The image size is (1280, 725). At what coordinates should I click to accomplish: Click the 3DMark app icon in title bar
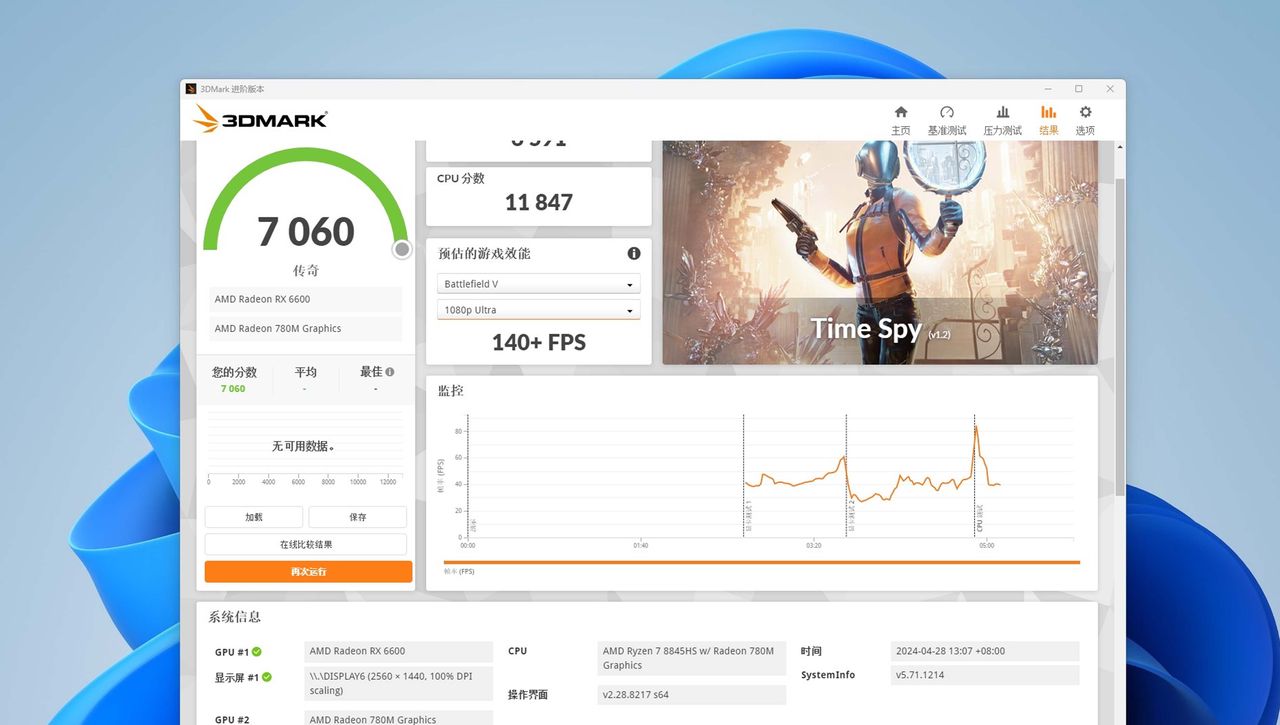[x=191, y=89]
